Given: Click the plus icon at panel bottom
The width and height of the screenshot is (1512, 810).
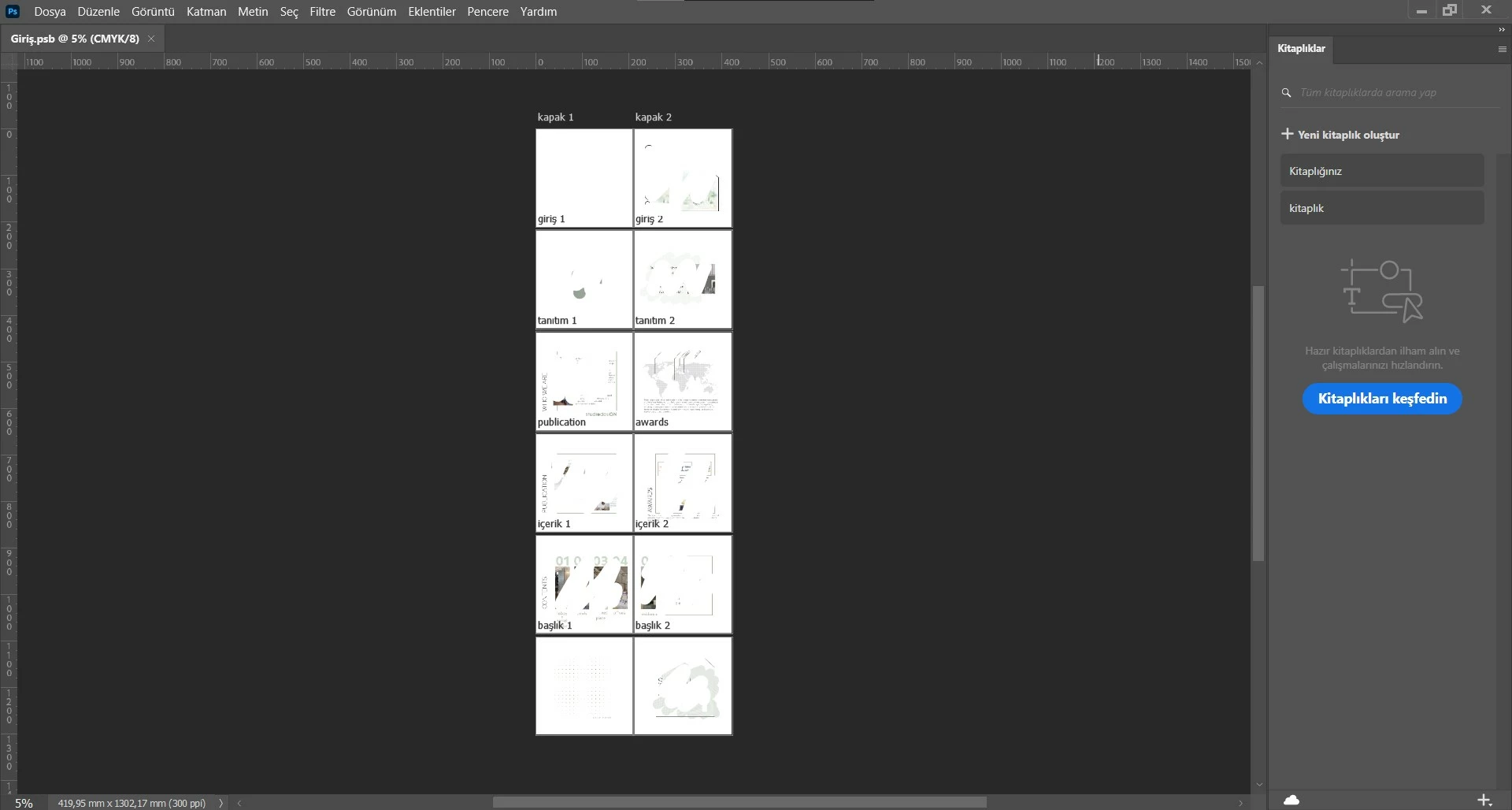Looking at the screenshot, I should (x=1484, y=800).
